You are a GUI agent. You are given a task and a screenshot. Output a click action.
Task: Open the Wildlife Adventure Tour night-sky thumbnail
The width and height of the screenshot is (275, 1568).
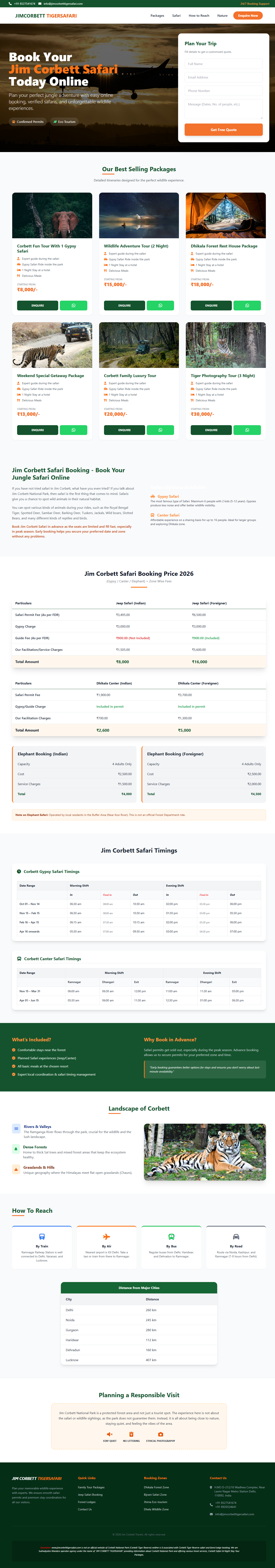pos(139,215)
